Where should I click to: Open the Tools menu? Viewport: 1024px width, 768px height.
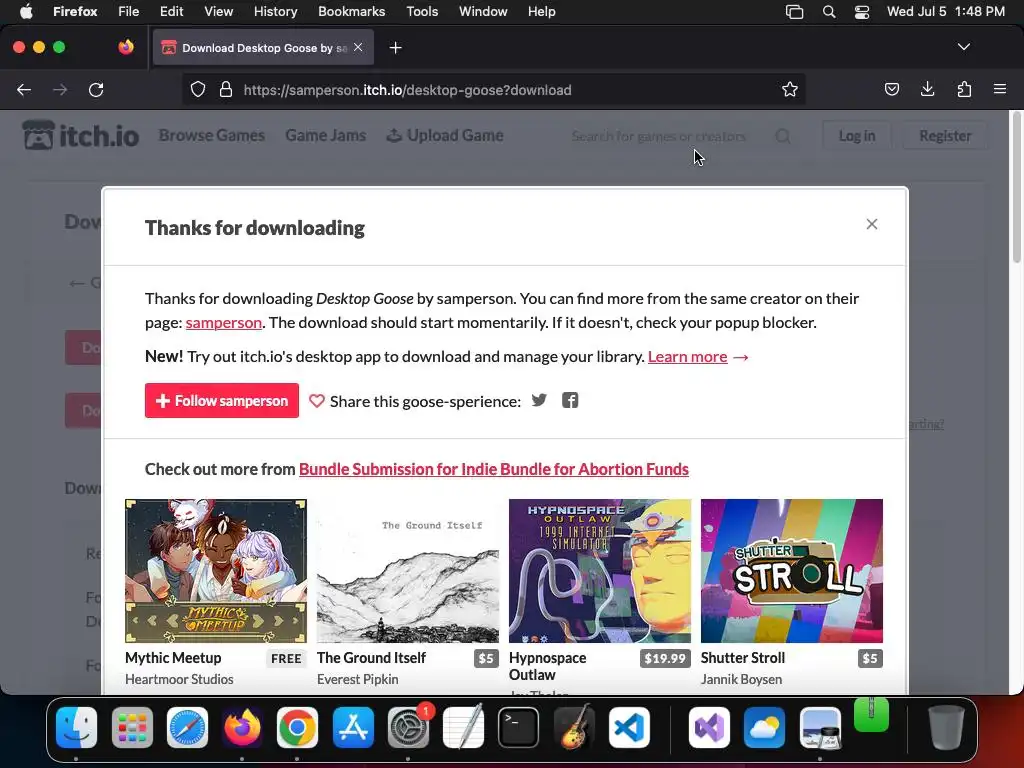(422, 12)
